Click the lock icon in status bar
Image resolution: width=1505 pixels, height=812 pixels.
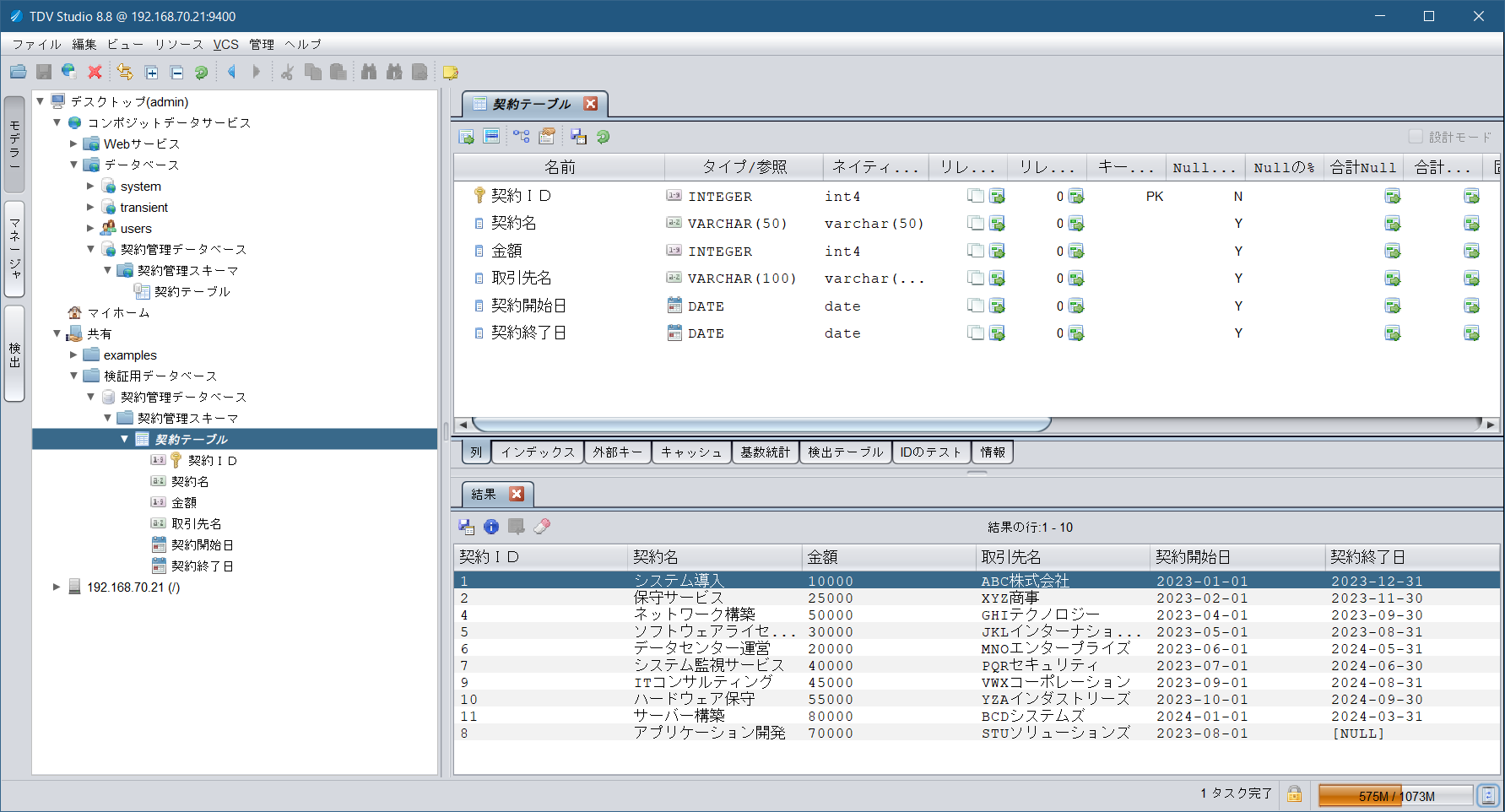[x=1295, y=794]
